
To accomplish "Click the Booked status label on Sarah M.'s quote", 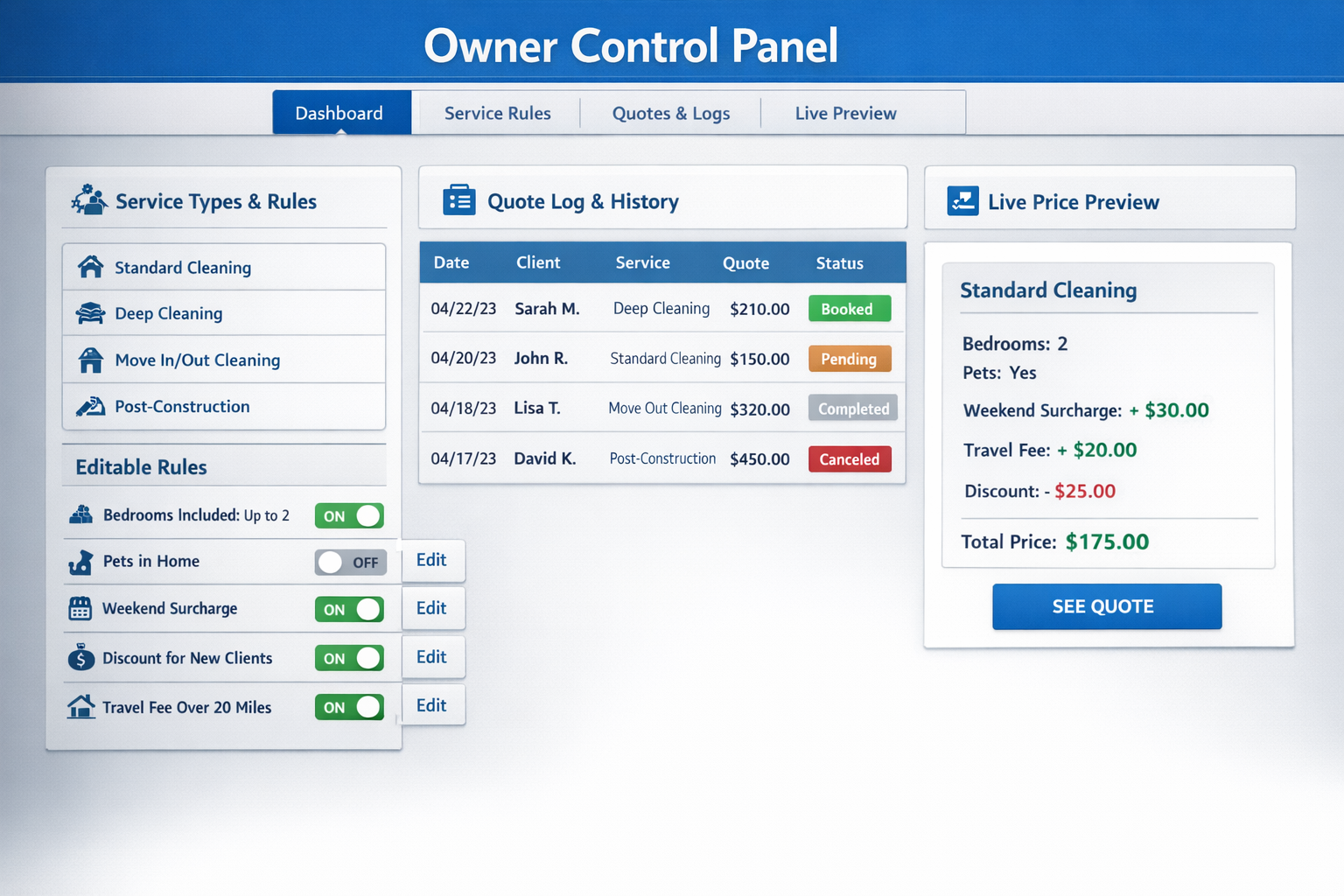I will click(x=850, y=308).
